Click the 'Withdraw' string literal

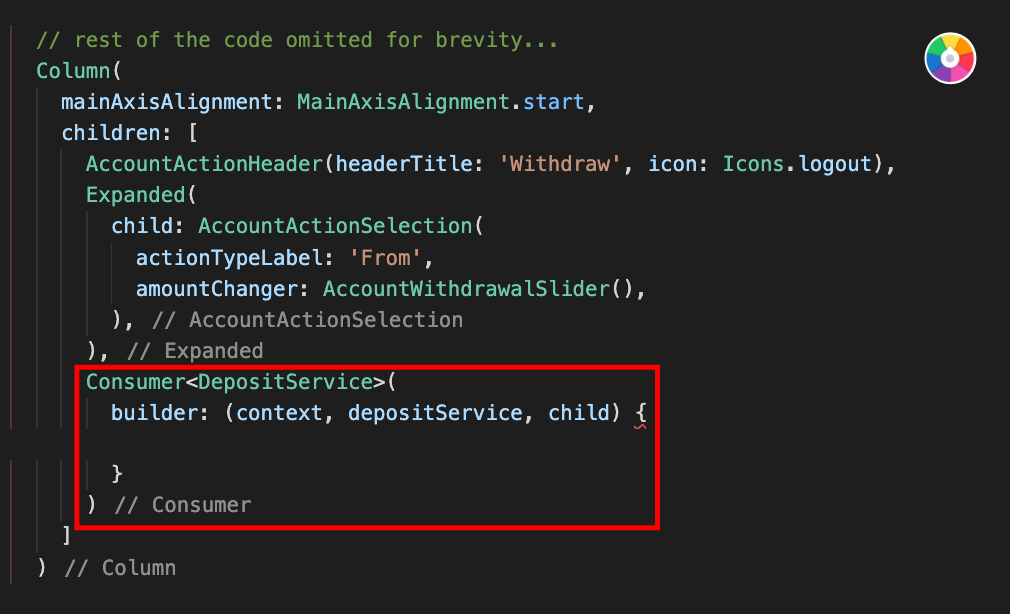[560, 164]
